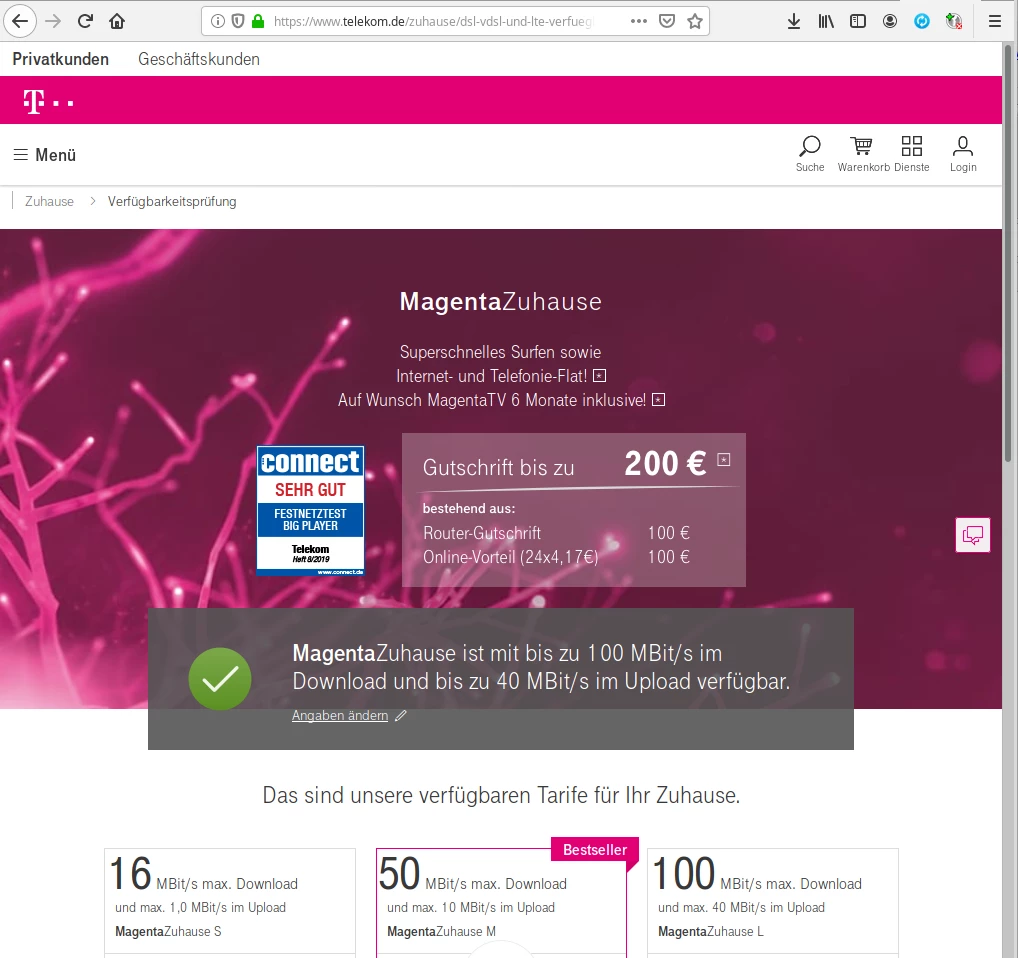Viewport: 1018px width, 958px height.
Task: Click the blue circular extension icon
Action: point(921,21)
